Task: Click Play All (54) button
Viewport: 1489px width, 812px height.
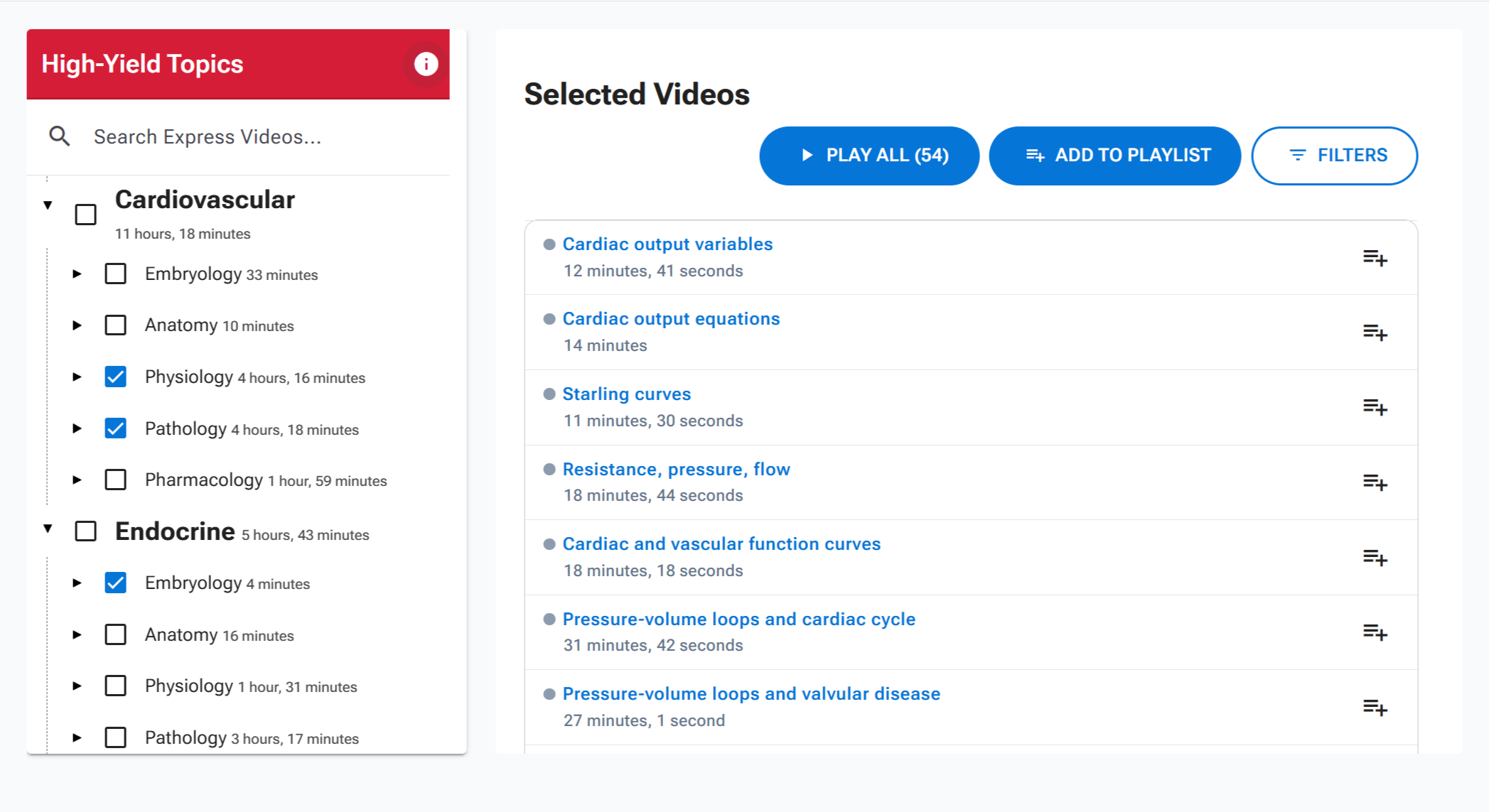Action: click(869, 156)
